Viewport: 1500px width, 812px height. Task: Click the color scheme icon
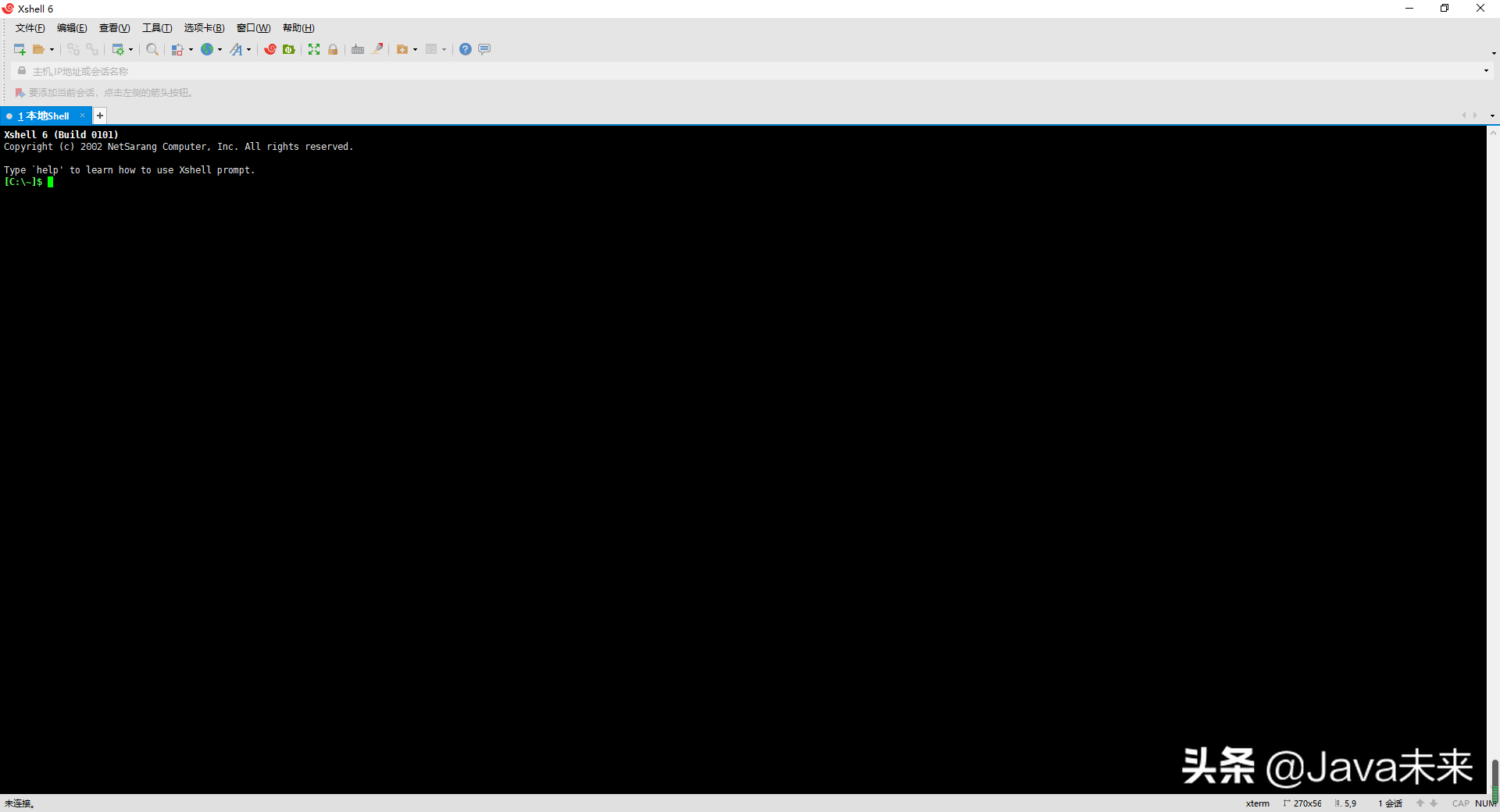pos(177,49)
